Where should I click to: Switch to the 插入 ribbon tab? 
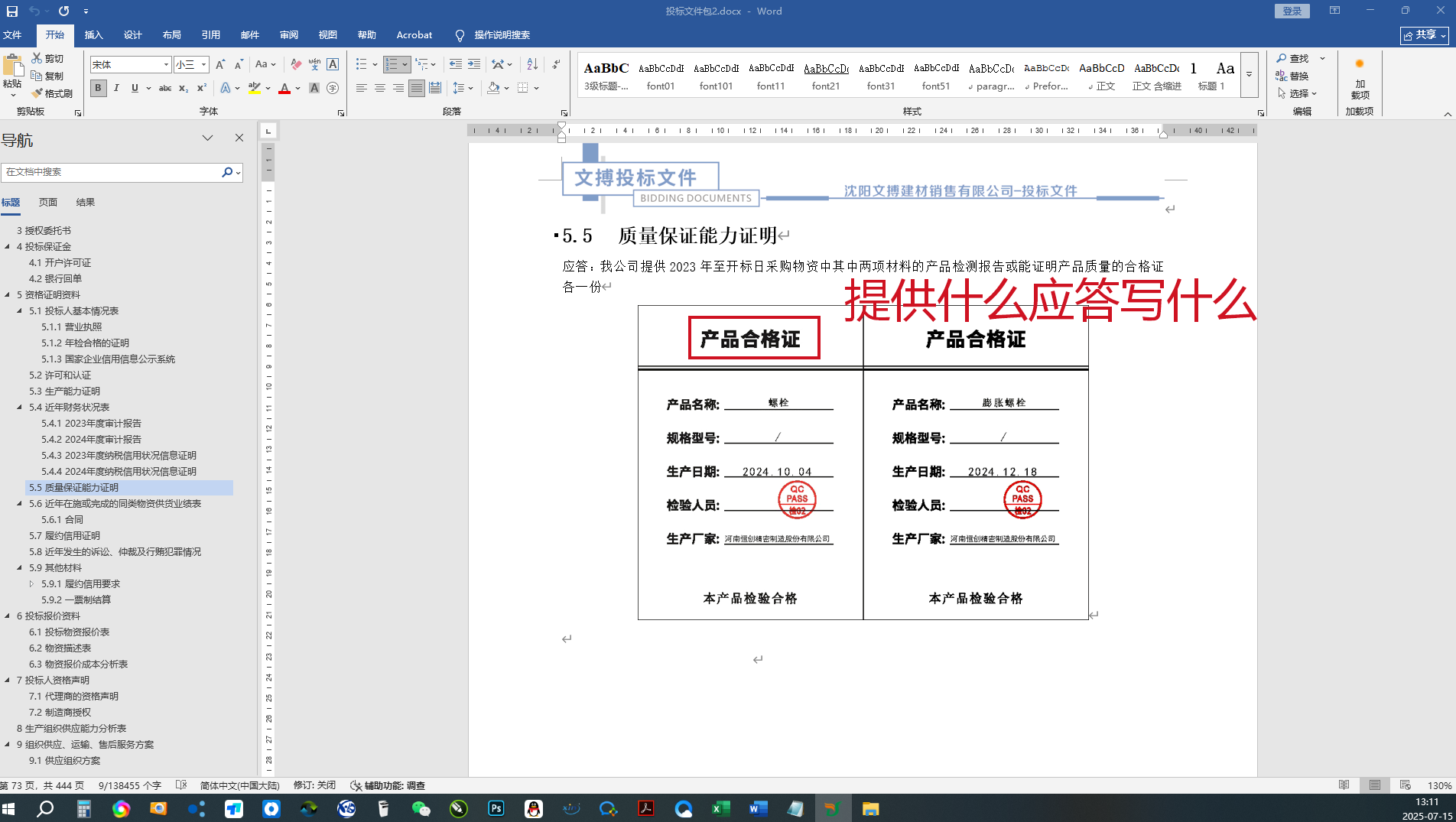pos(93,35)
